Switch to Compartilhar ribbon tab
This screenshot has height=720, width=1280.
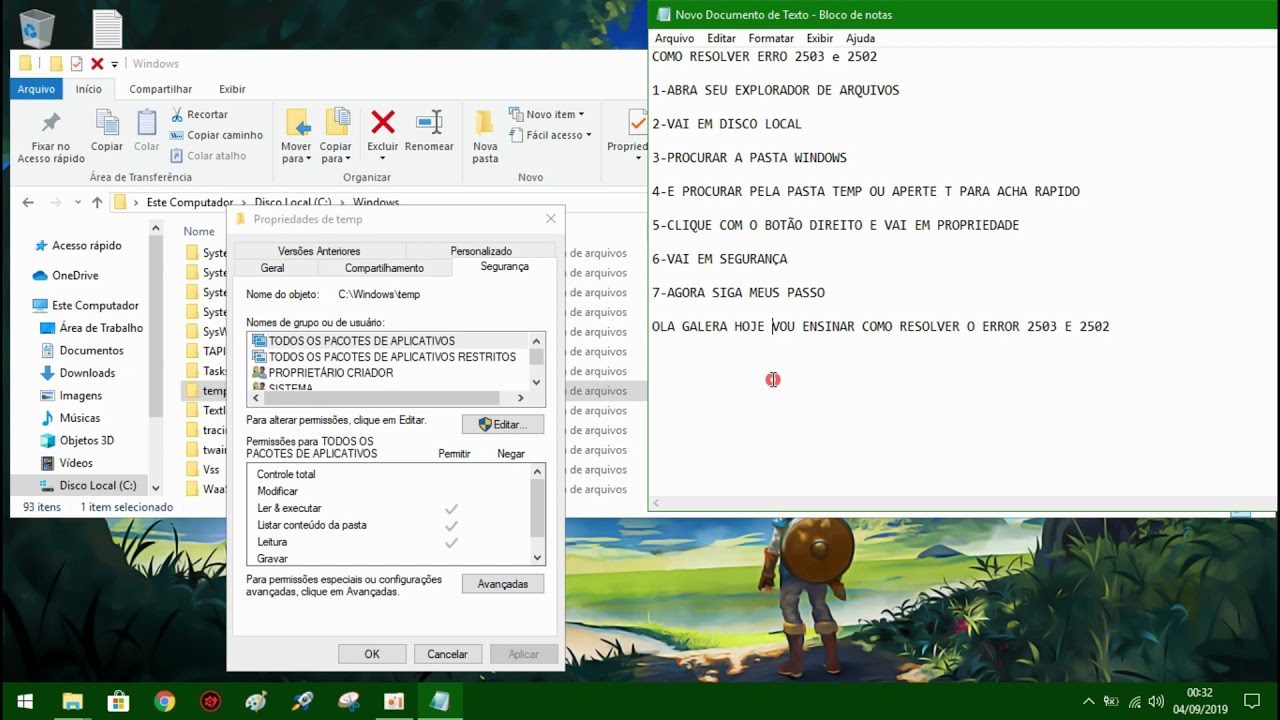[160, 89]
